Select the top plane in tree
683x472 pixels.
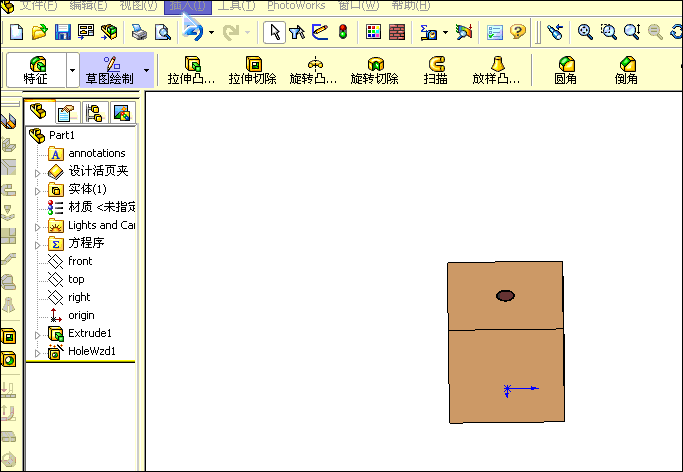click(x=76, y=280)
